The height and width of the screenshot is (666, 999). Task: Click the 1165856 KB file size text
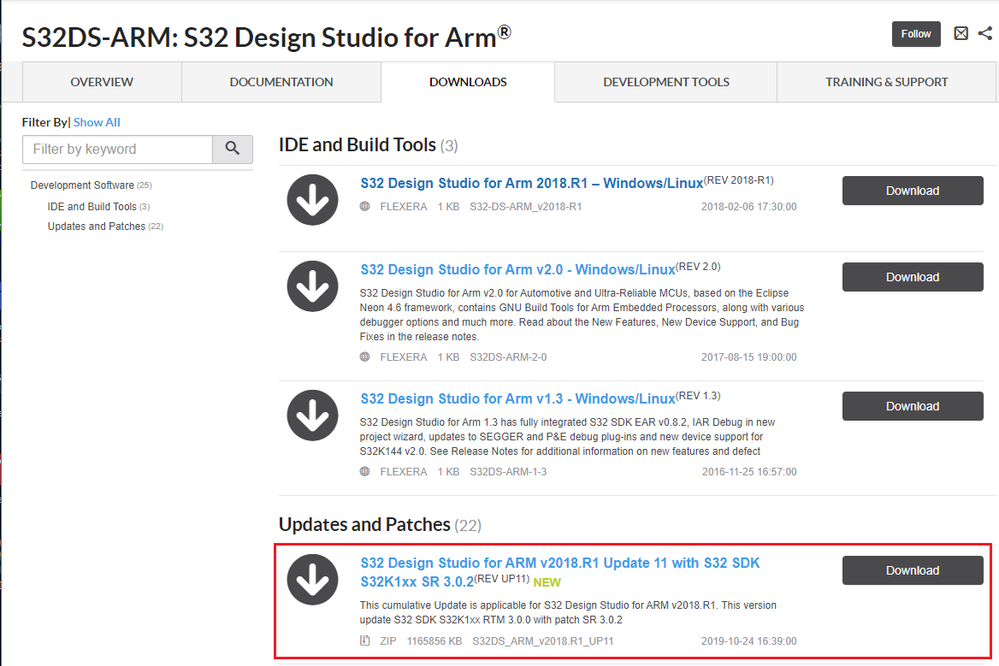click(435, 641)
